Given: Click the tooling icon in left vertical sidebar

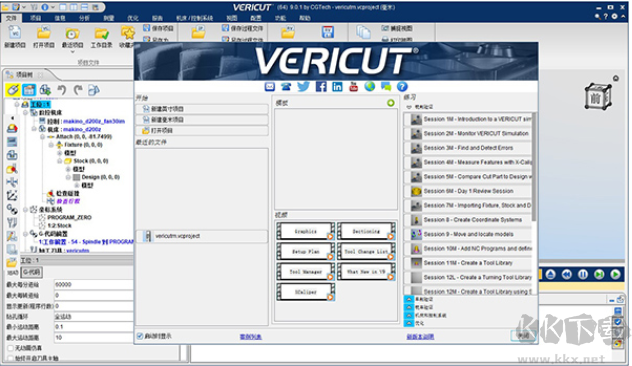Looking at the screenshot, I should tap(12, 223).
